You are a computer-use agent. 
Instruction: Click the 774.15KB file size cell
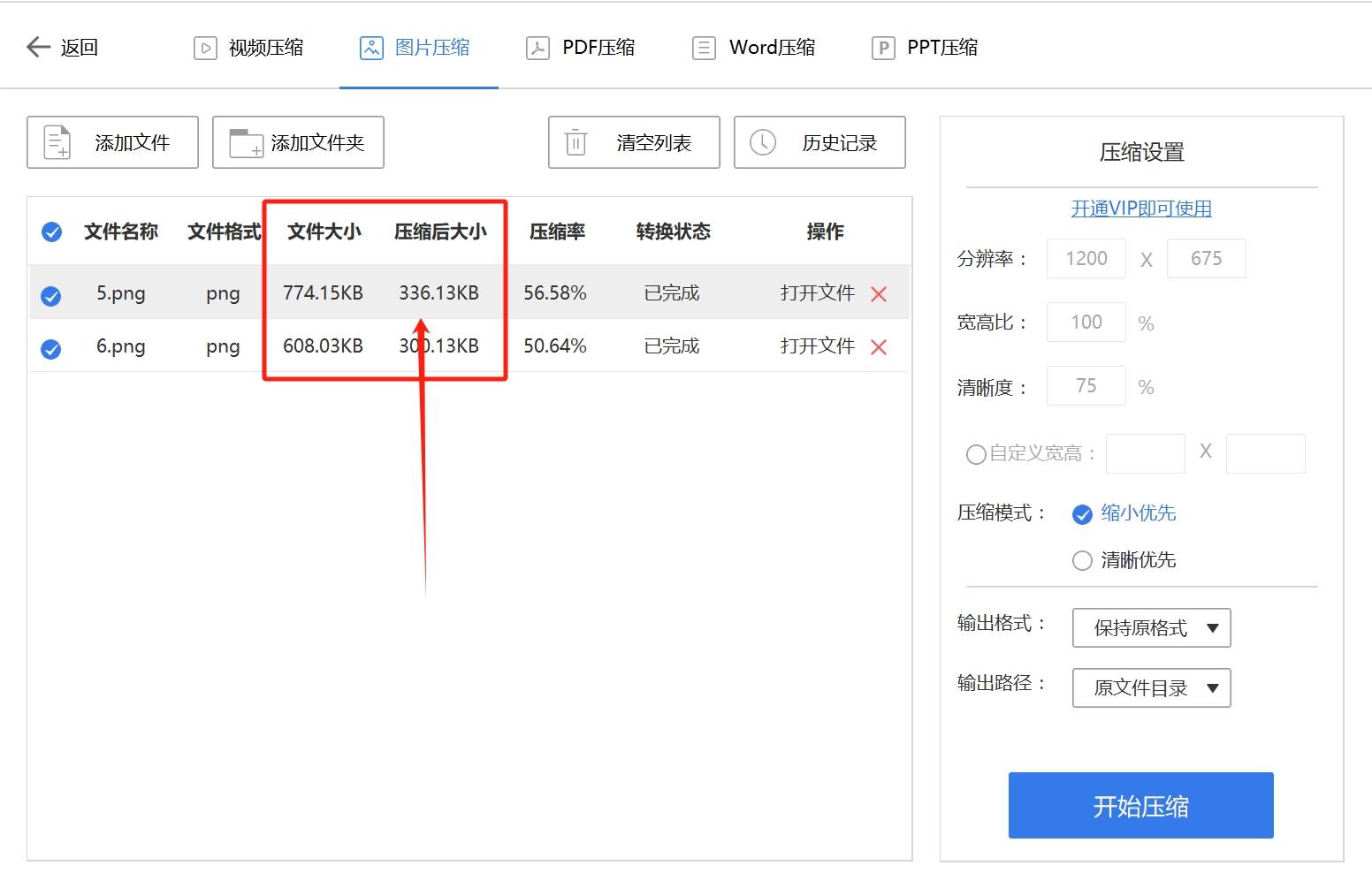[323, 293]
